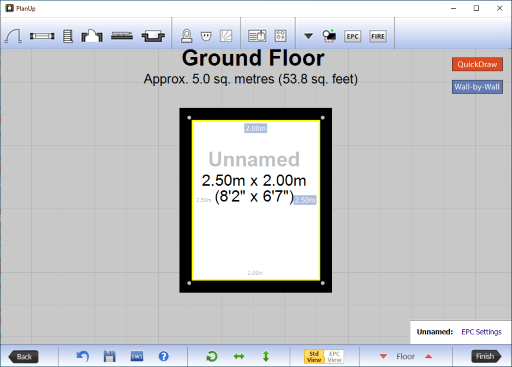The height and width of the screenshot is (367, 512).
Task: Switch to Std View
Action: pyautogui.click(x=314, y=357)
